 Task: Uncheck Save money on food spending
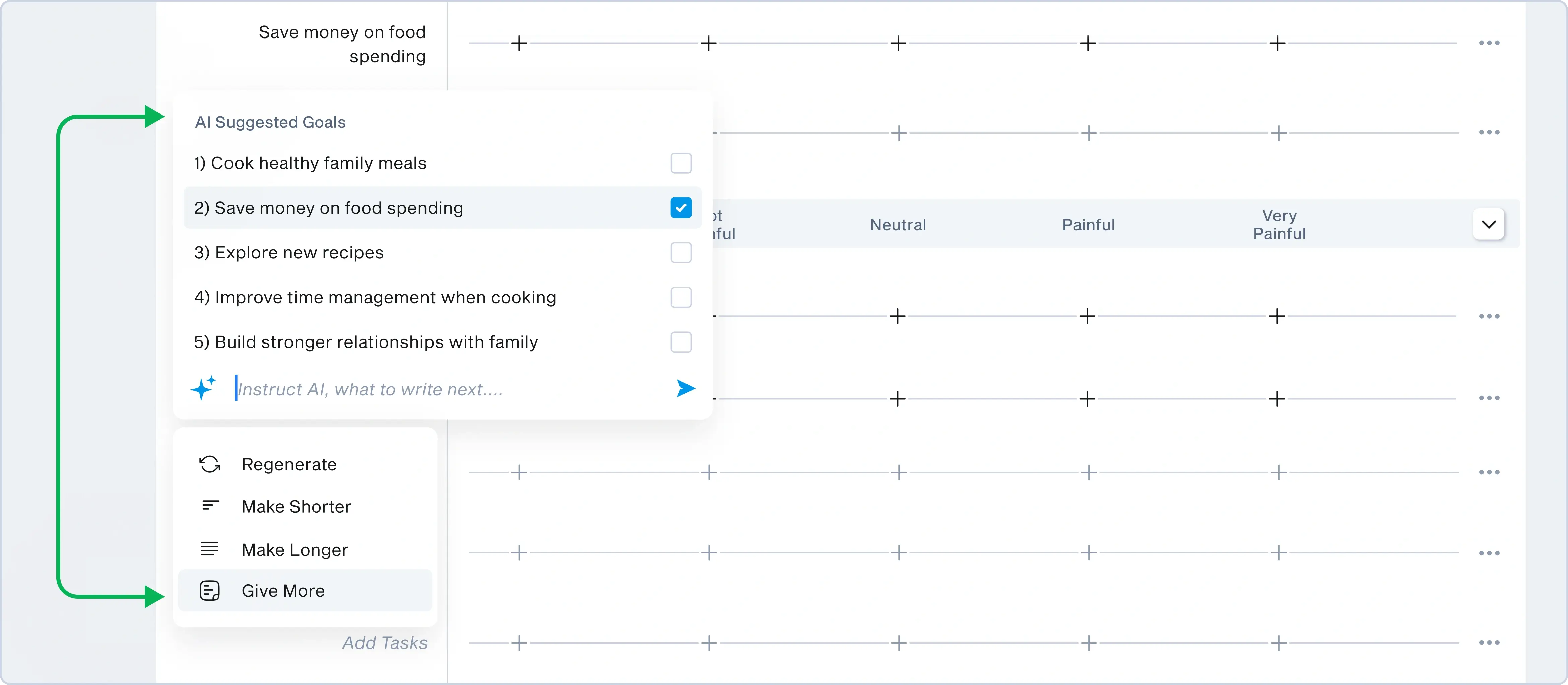pos(680,208)
